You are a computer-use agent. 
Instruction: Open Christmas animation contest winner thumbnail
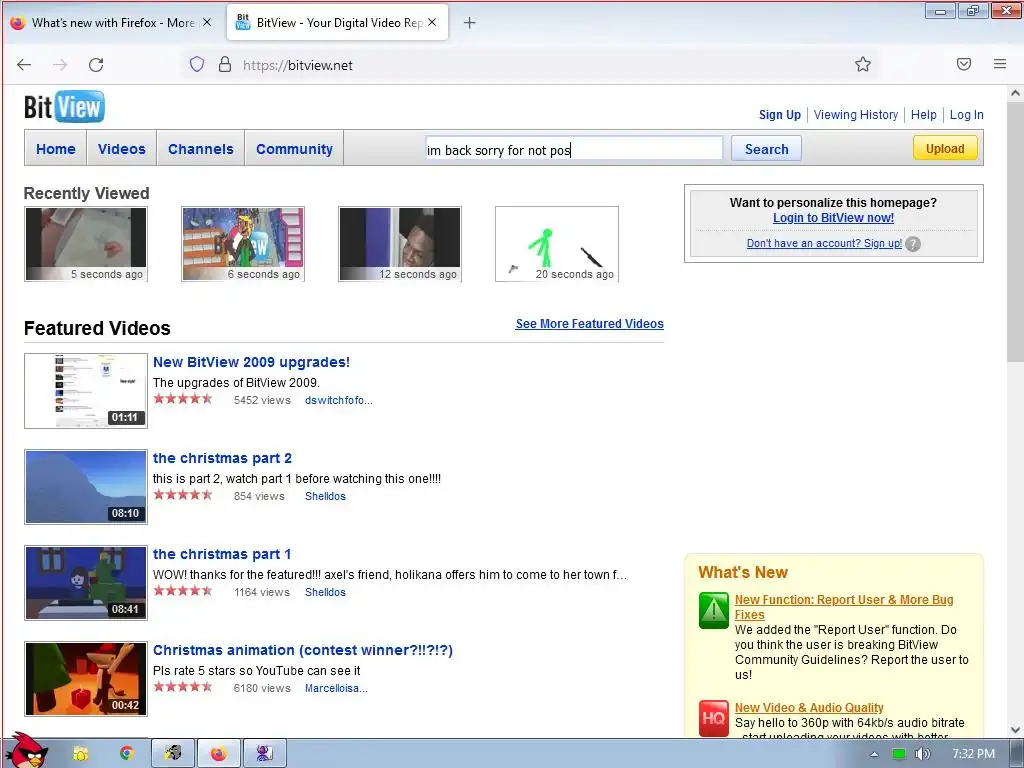pos(86,679)
